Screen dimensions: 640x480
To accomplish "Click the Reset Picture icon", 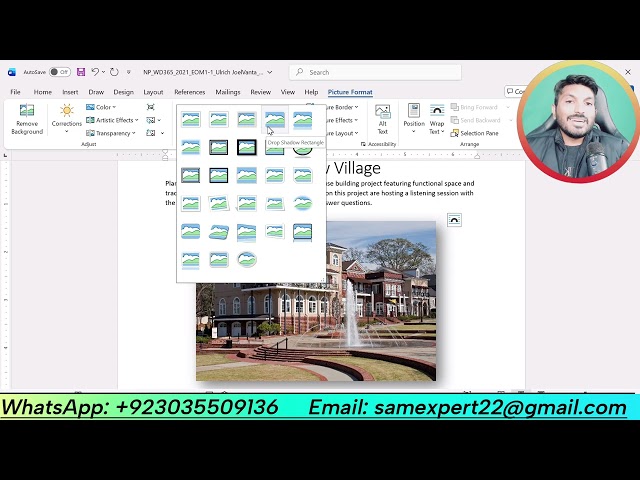I will tap(151, 133).
